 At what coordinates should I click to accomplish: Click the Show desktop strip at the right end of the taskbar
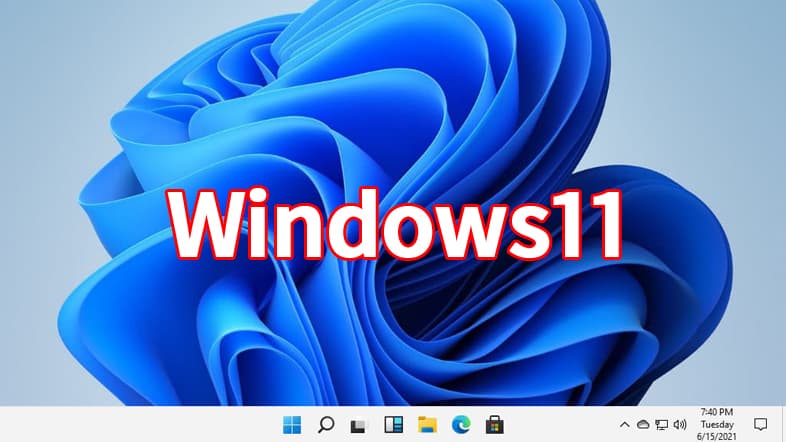click(x=783, y=424)
